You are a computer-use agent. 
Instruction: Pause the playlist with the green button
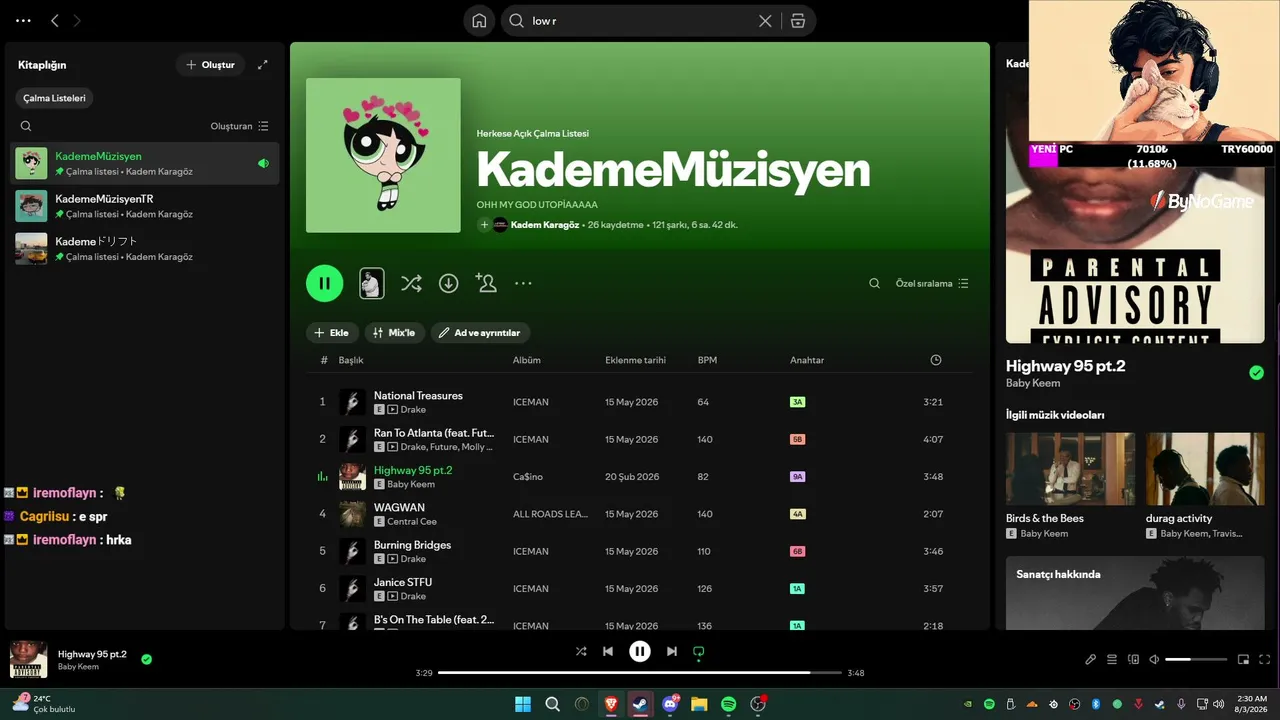coord(325,283)
